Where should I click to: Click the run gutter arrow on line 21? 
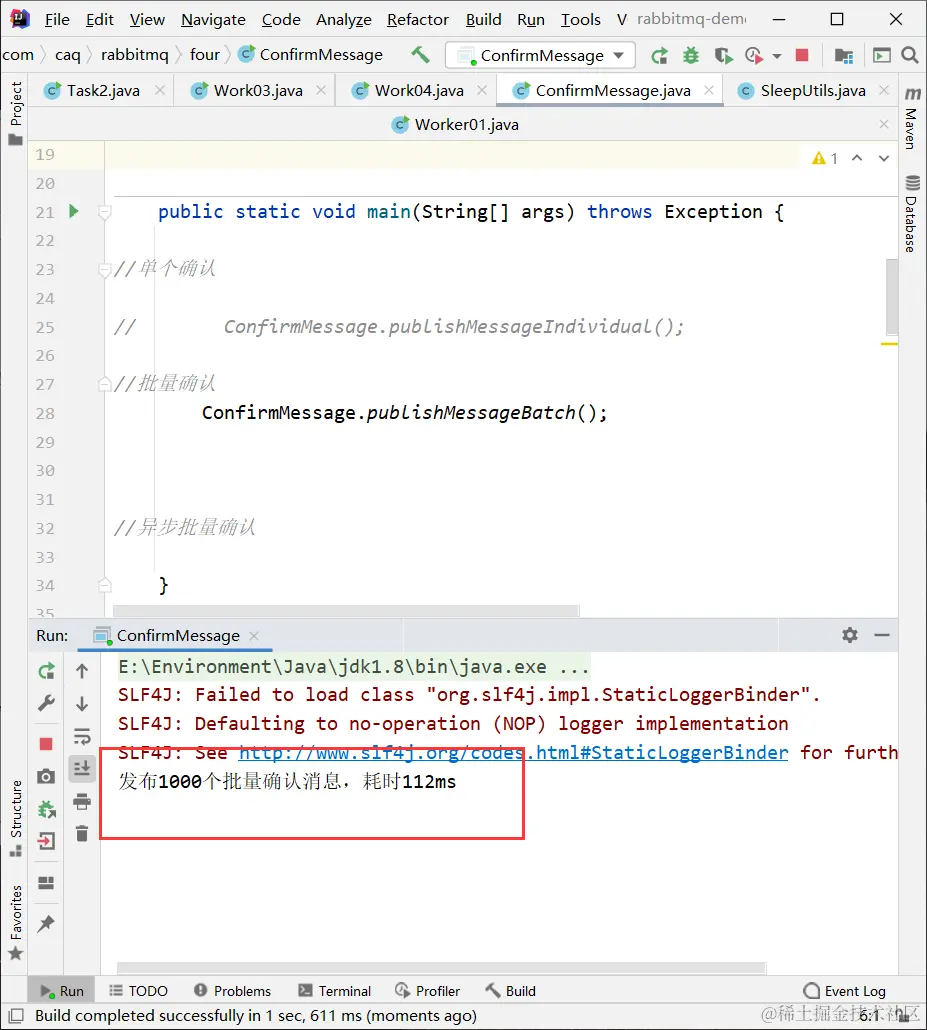point(74,211)
